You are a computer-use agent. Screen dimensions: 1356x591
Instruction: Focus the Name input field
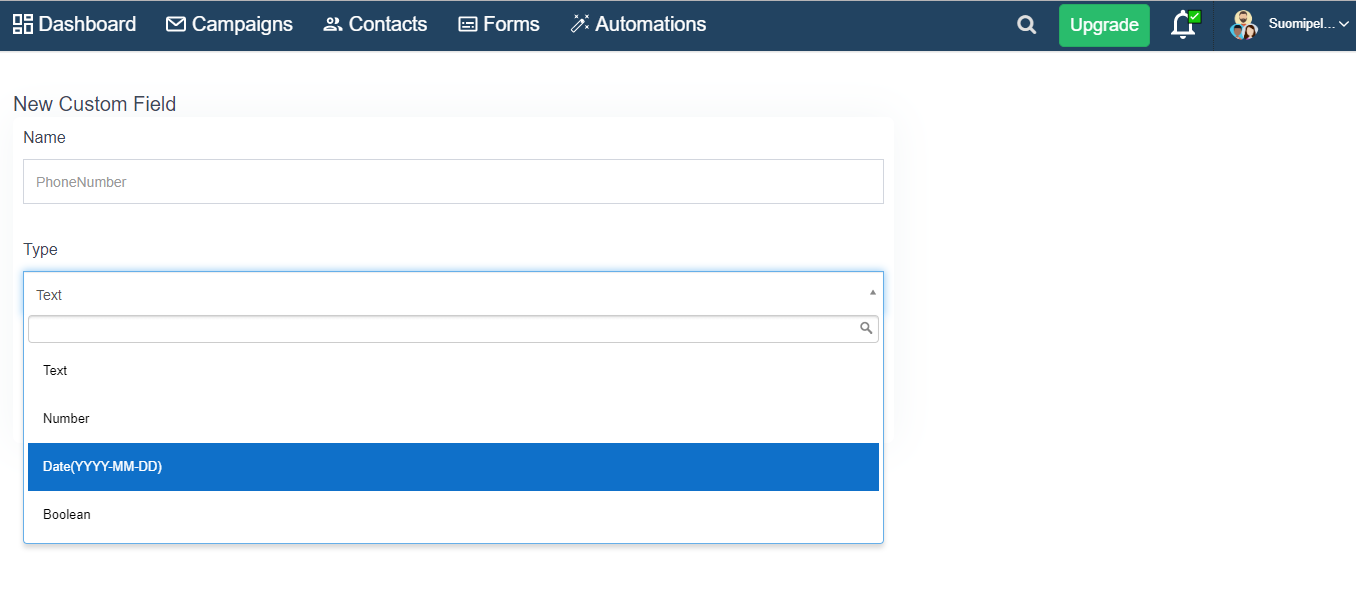coord(453,182)
